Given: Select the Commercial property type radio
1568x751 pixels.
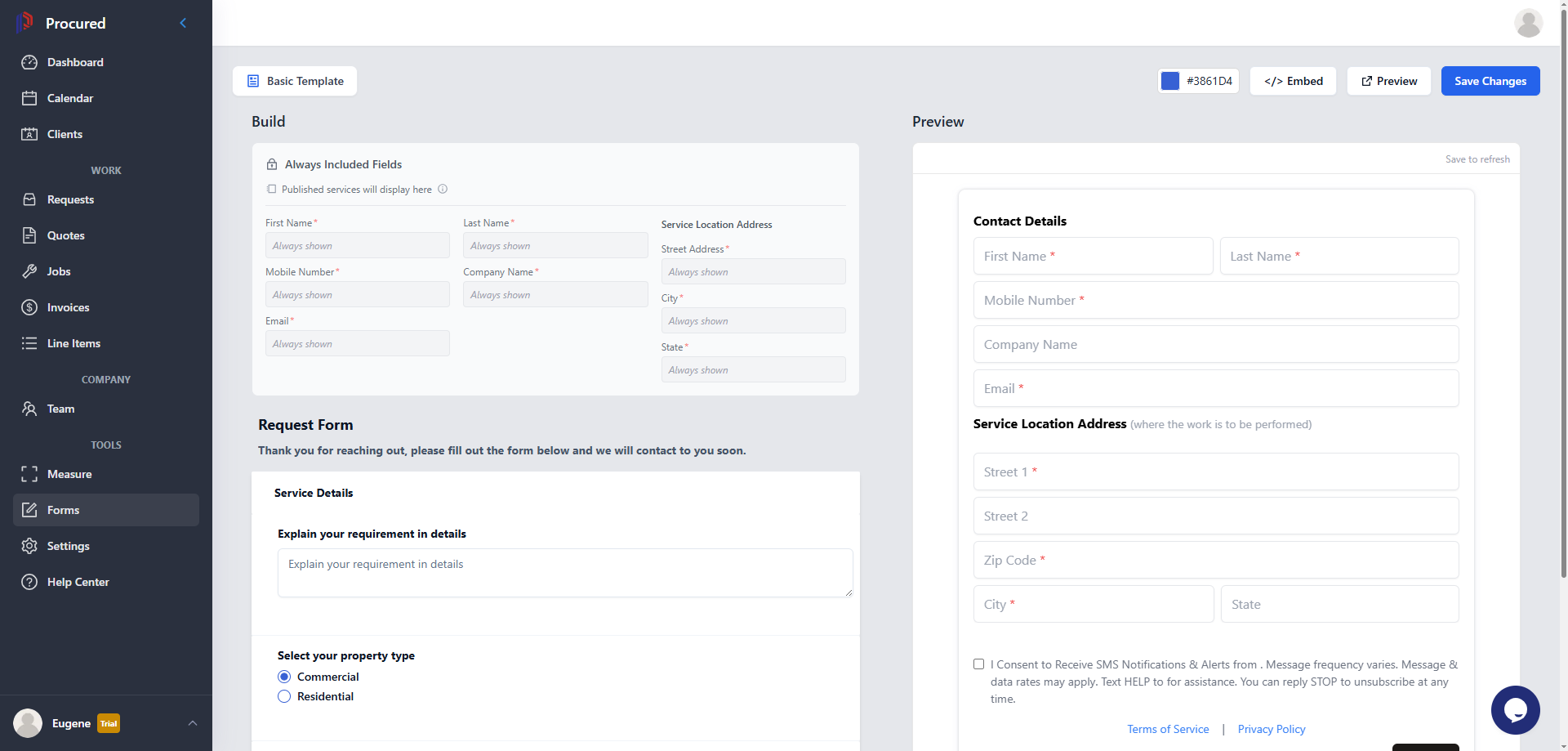Looking at the screenshot, I should point(284,677).
